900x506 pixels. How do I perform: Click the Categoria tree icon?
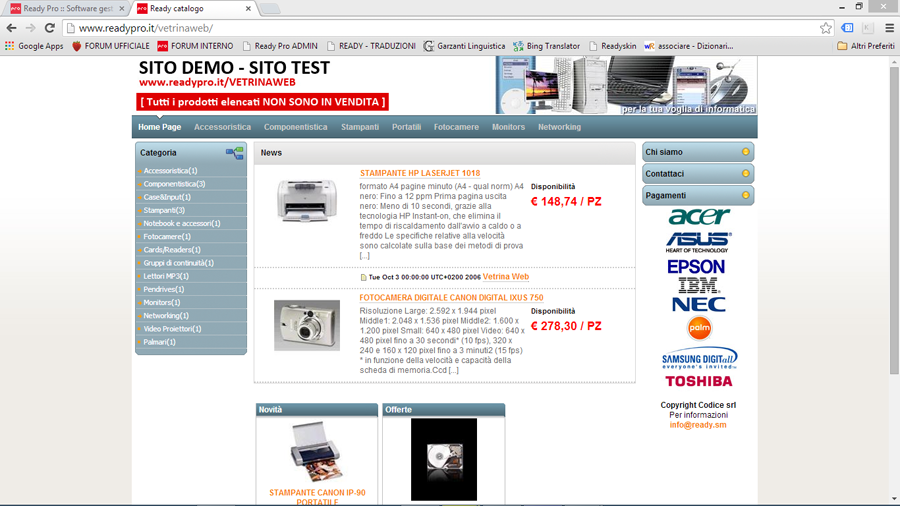pyautogui.click(x=234, y=153)
